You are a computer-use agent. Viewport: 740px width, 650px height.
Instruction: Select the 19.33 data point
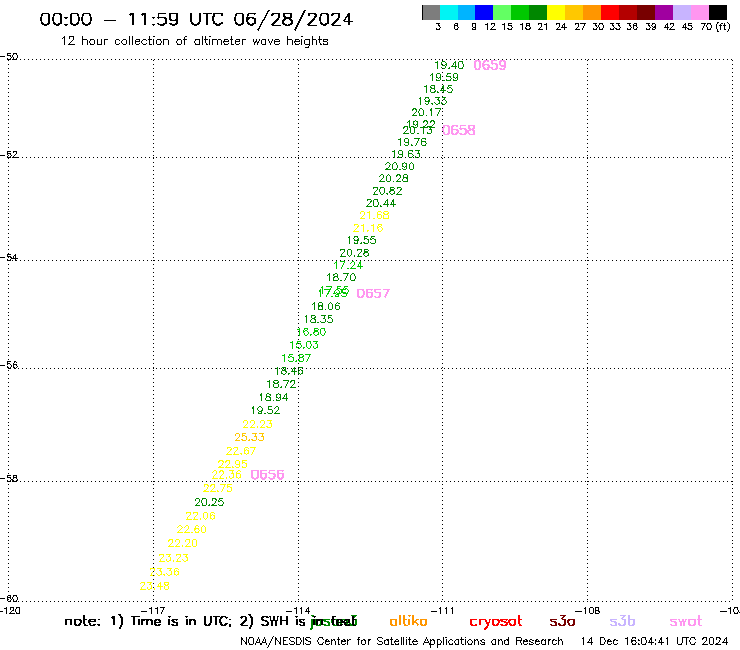tap(432, 101)
